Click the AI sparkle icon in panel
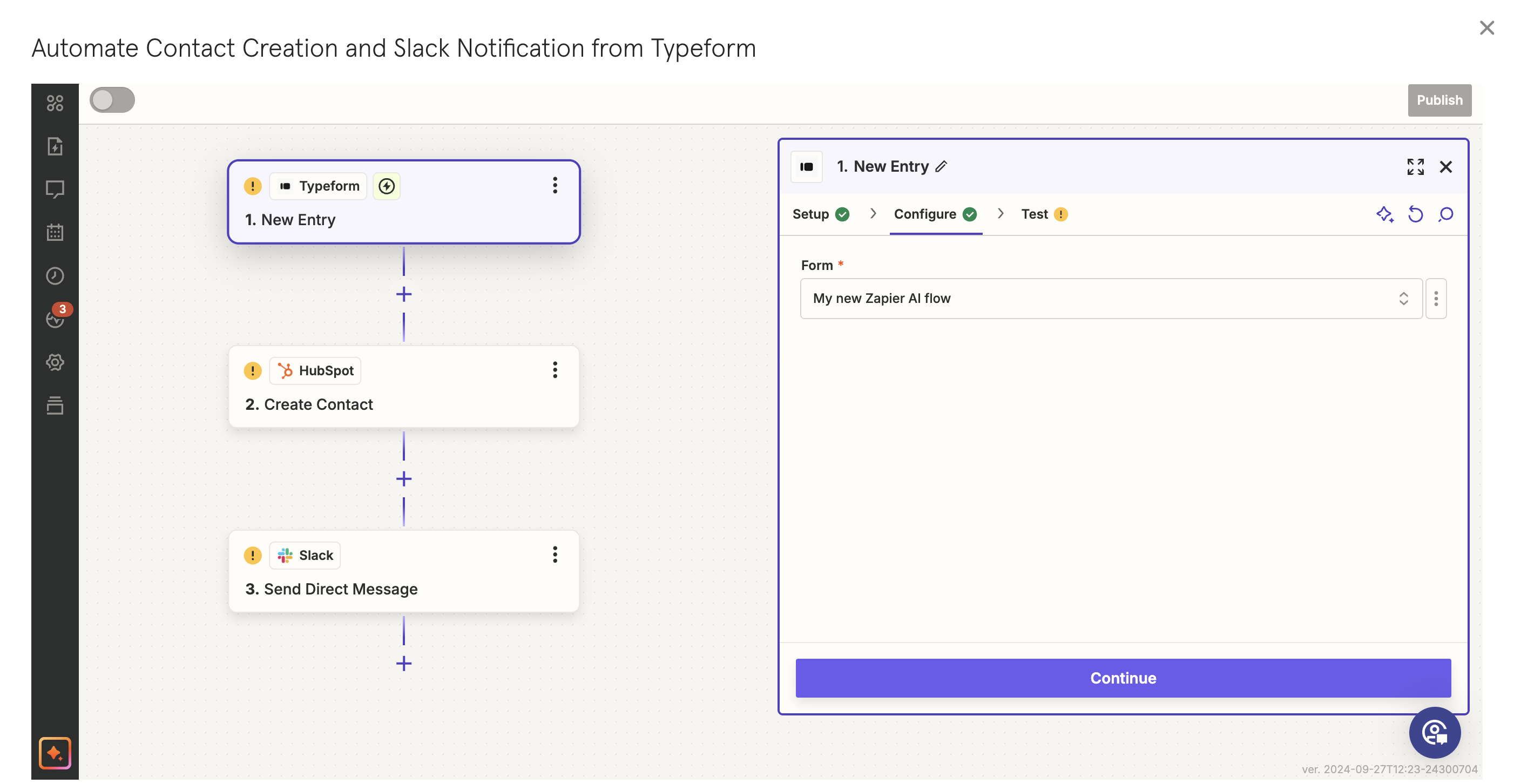The image size is (1514, 784). pyautogui.click(x=1385, y=214)
